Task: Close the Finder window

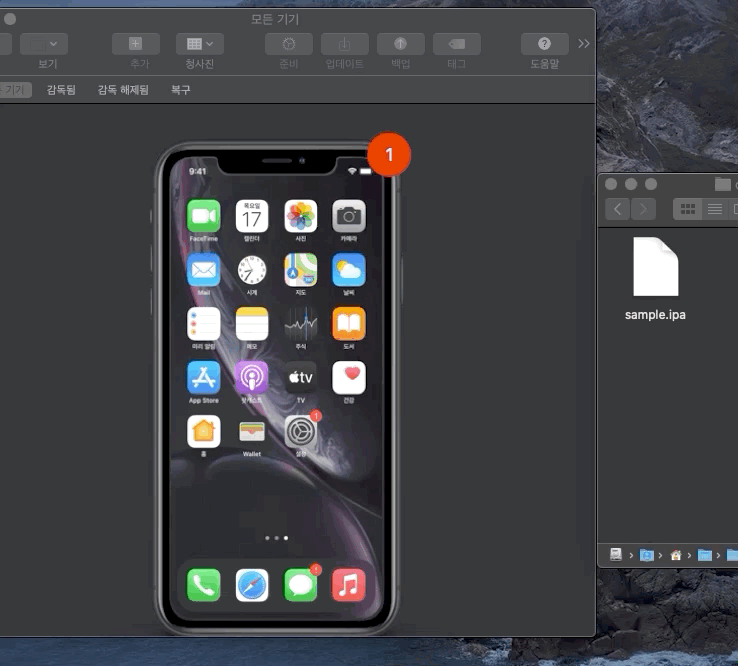Action: 611,184
